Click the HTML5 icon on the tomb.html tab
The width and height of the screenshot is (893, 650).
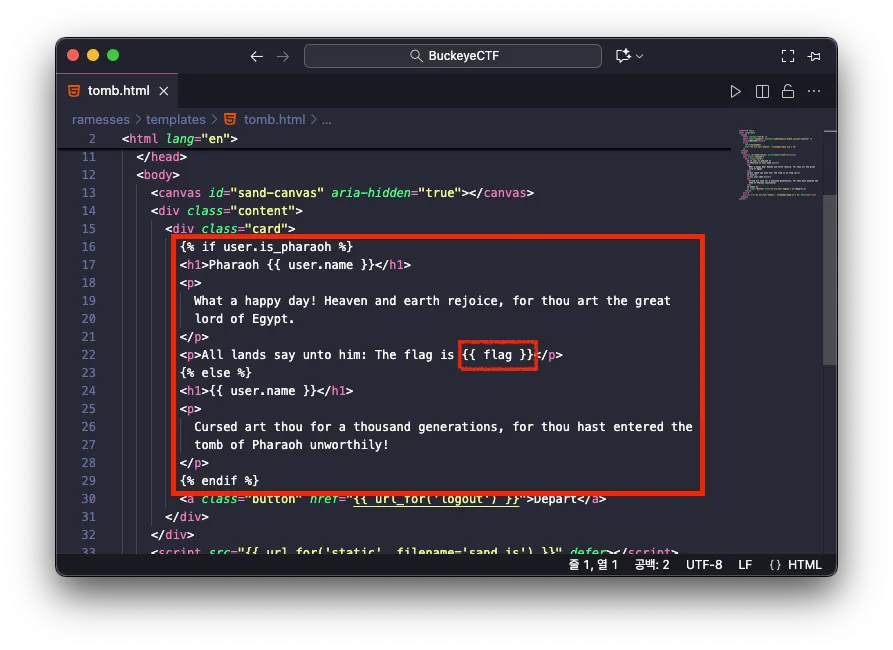(74, 91)
